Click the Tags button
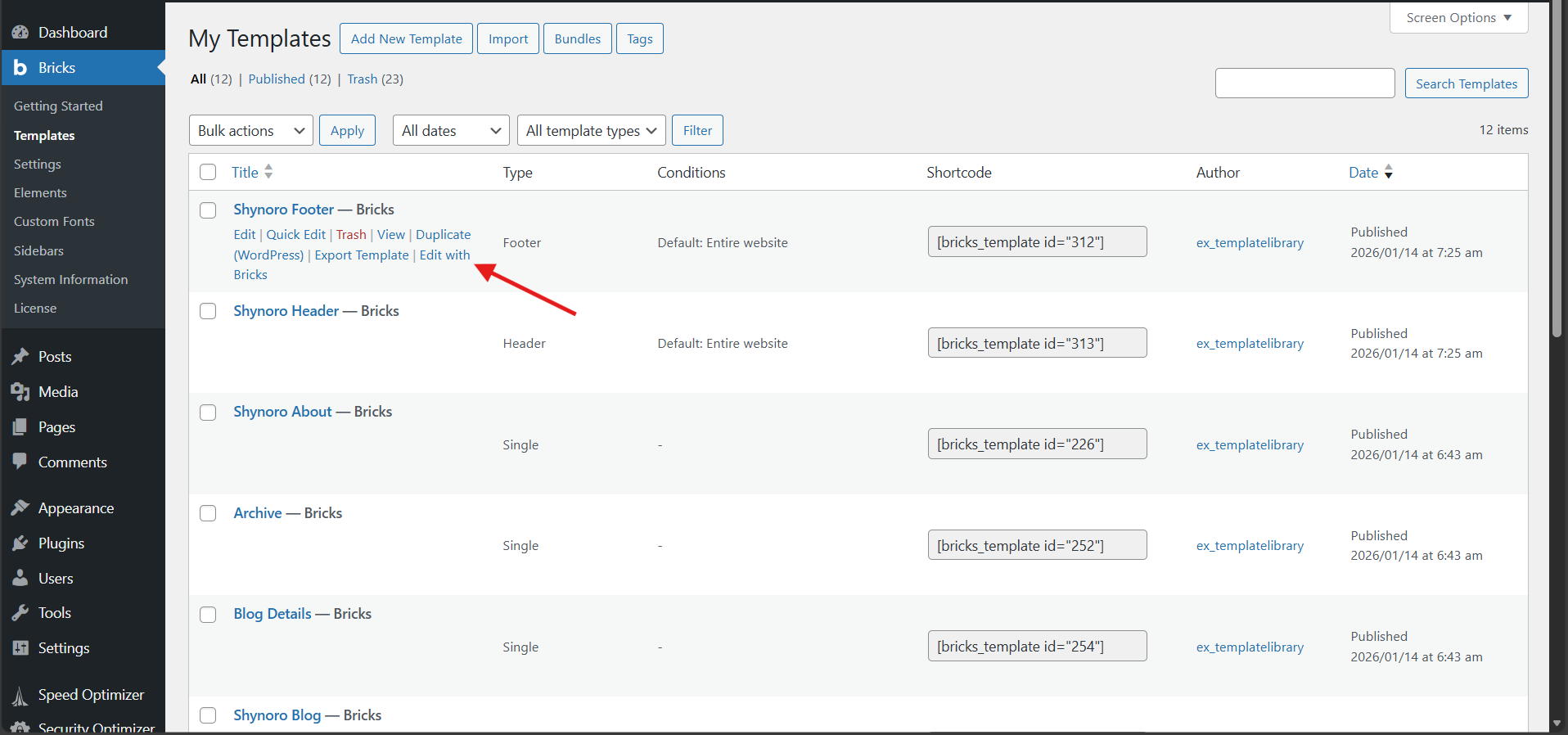The height and width of the screenshot is (735, 1568). 640,38
